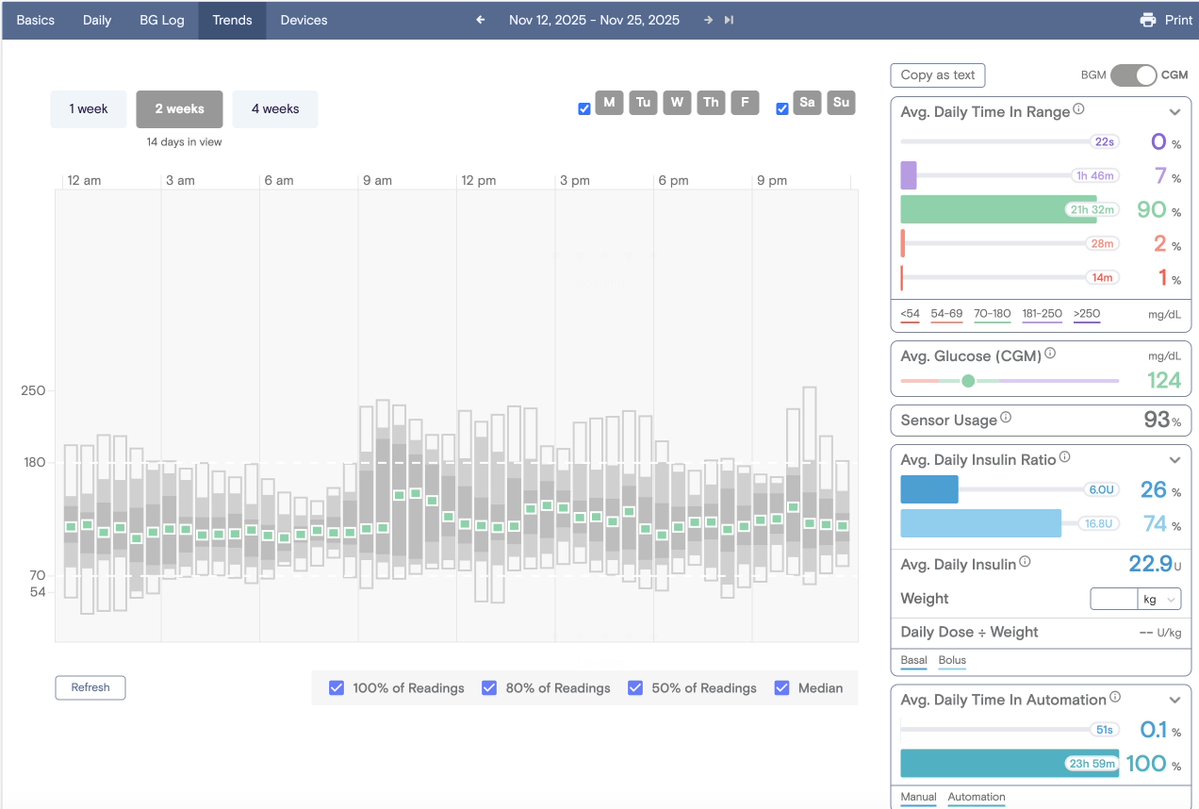1199x809 pixels.
Task: Collapse the Avg. Daily Insulin Ratio section
Action: [x=1175, y=459]
